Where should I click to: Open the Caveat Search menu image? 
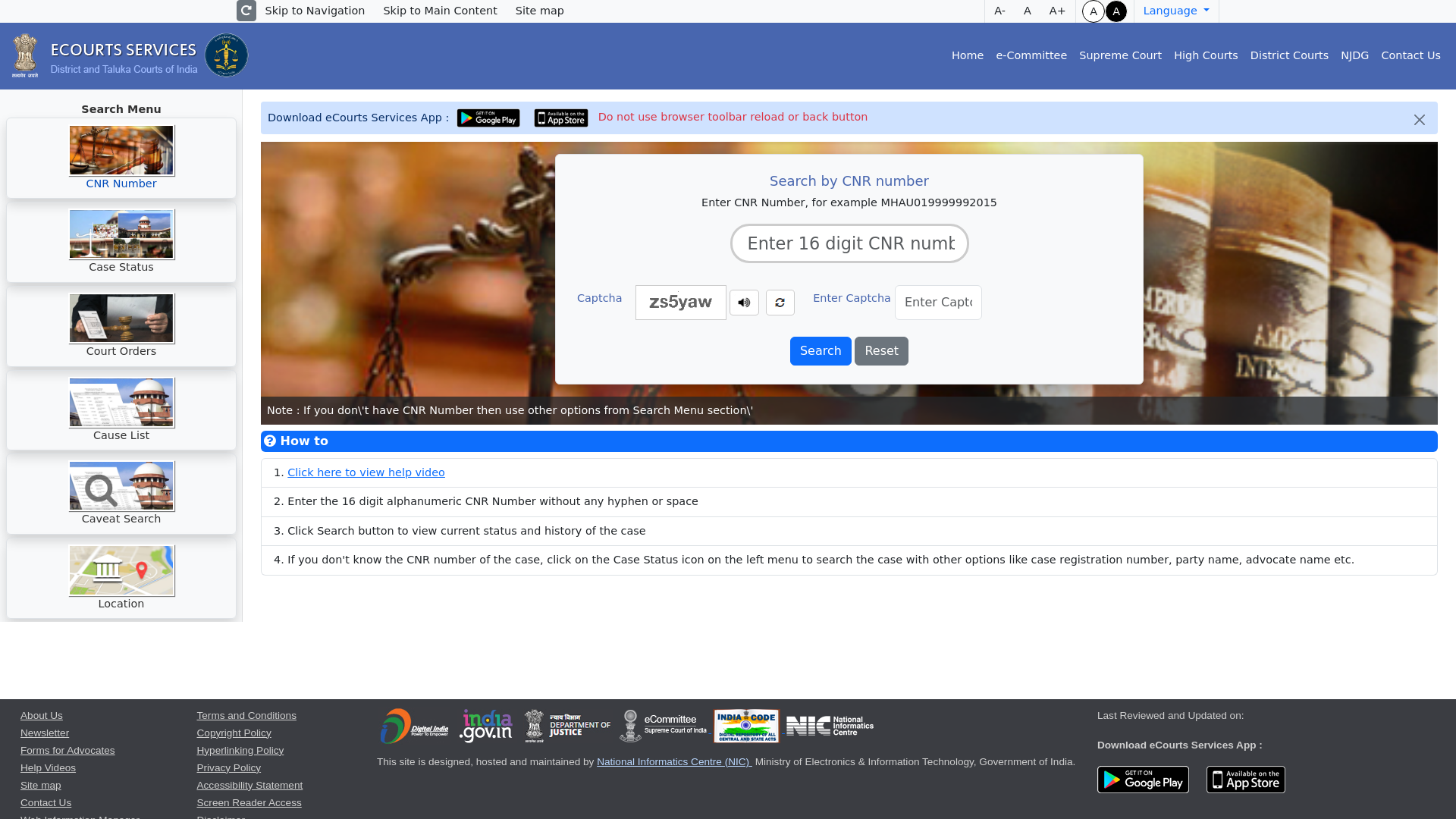point(121,486)
